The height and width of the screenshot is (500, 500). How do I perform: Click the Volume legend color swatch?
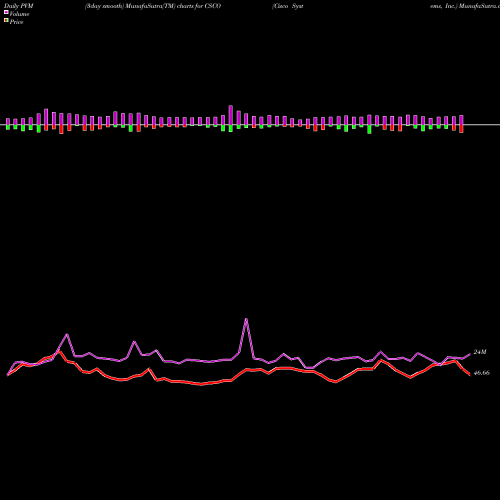pyautogui.click(x=6, y=13)
